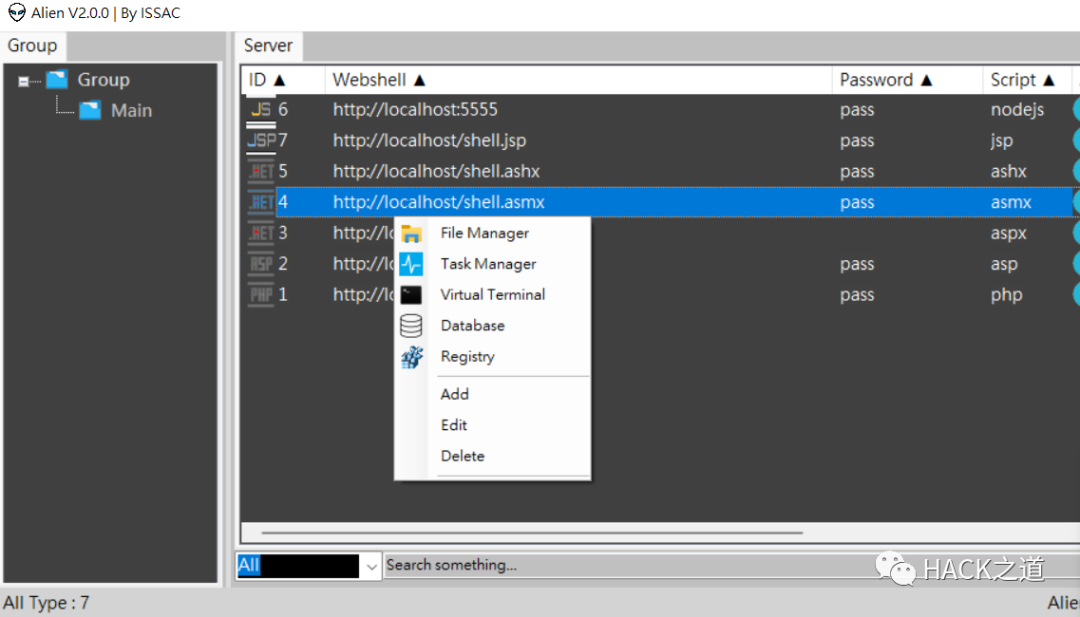Image resolution: width=1080 pixels, height=617 pixels.
Task: Click the JS icon for nodejs shell
Action: [x=261, y=109]
